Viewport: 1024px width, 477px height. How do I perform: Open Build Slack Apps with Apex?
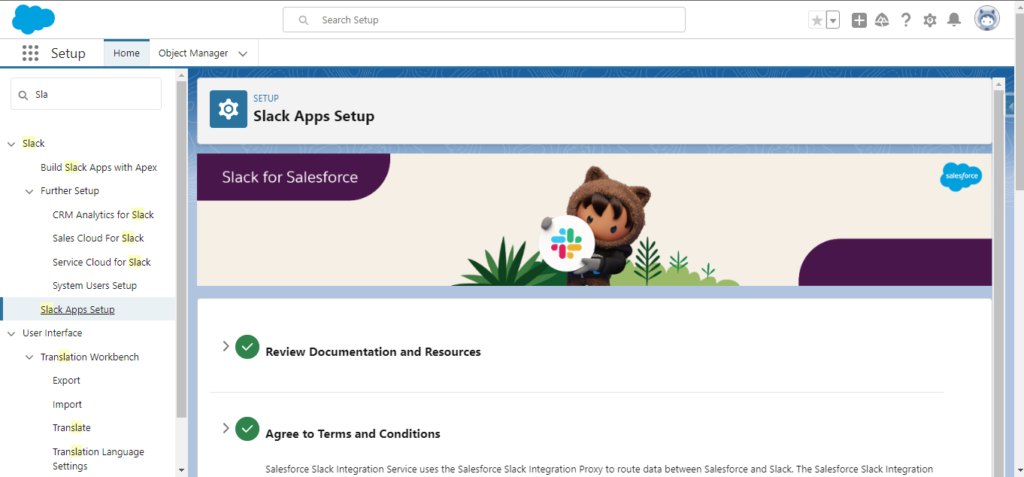click(99, 167)
